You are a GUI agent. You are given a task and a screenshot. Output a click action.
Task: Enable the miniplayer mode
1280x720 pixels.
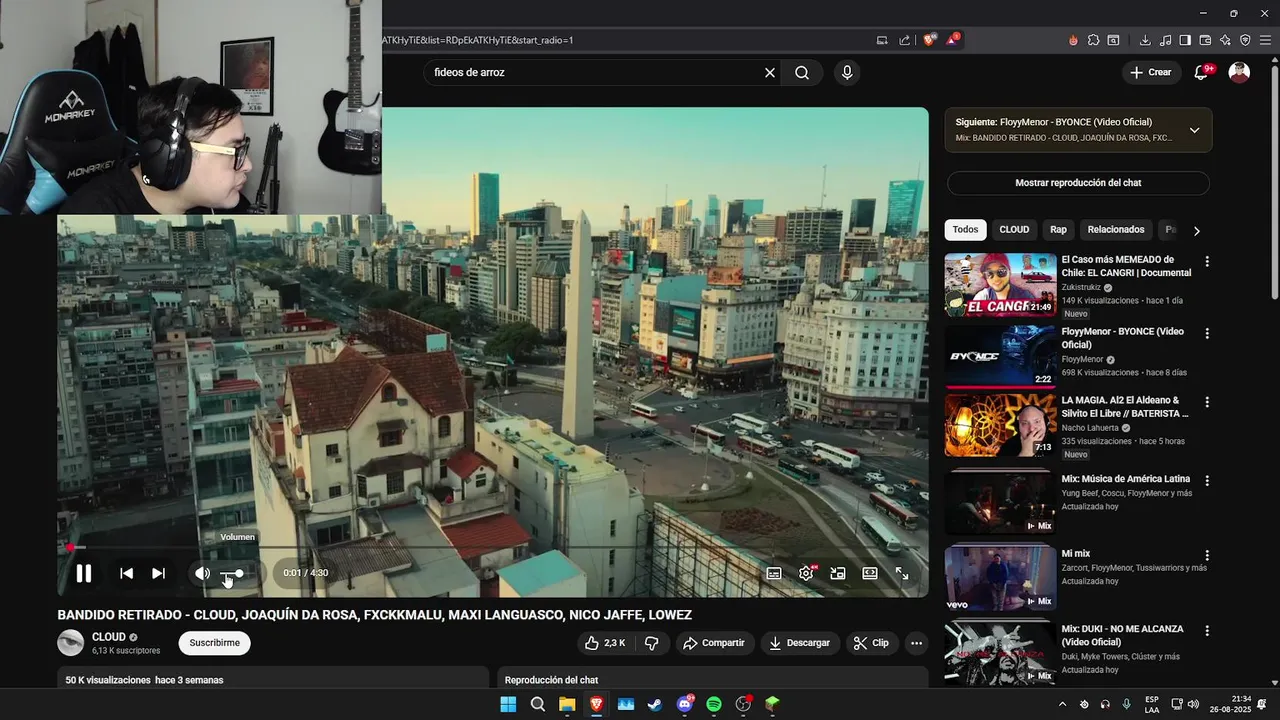(x=838, y=573)
